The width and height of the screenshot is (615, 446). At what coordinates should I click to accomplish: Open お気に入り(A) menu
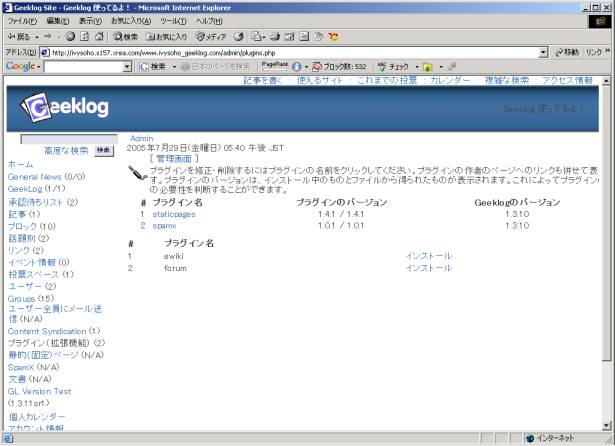pyautogui.click(x=131, y=21)
